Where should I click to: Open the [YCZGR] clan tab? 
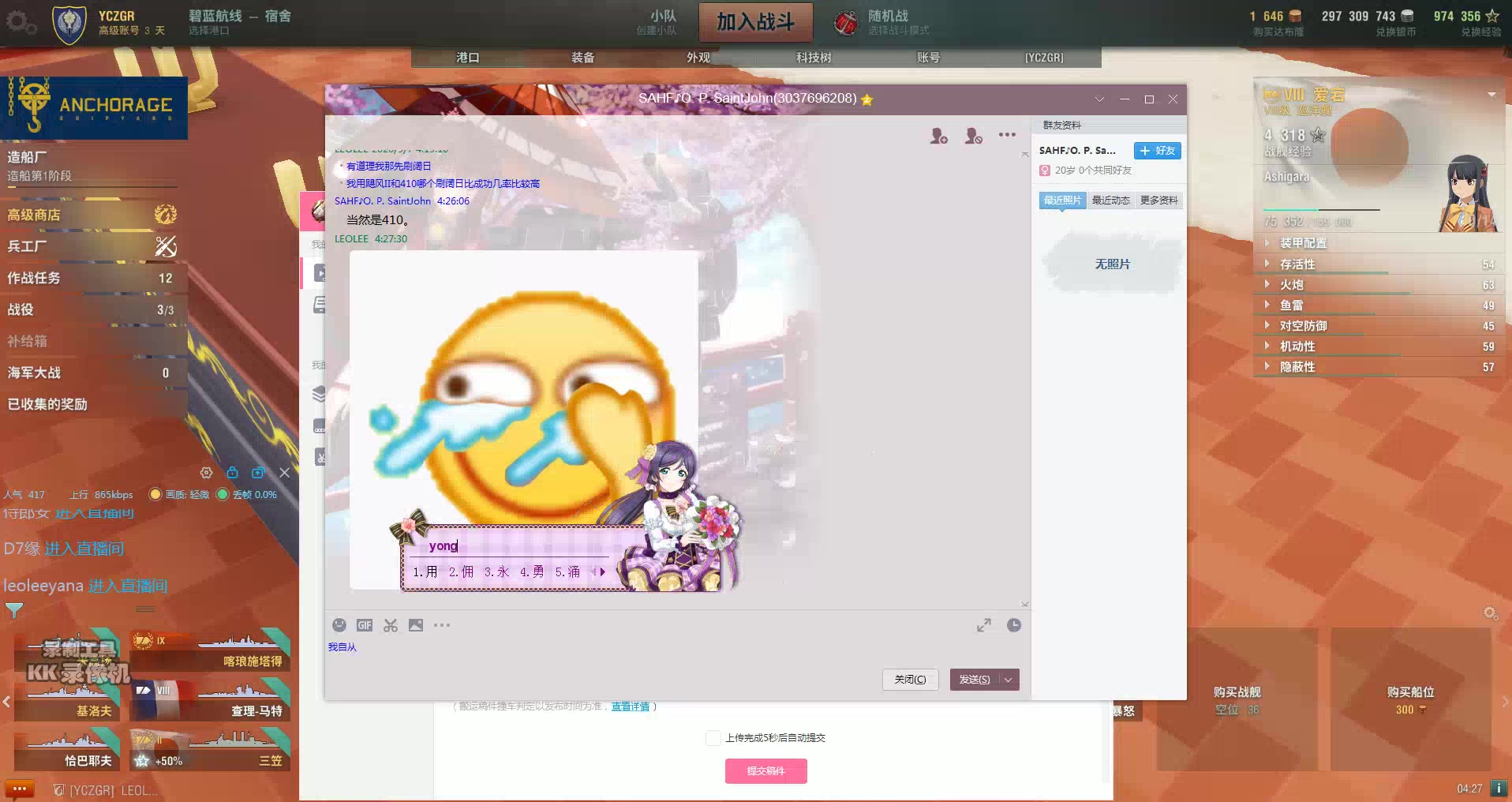[1044, 58]
